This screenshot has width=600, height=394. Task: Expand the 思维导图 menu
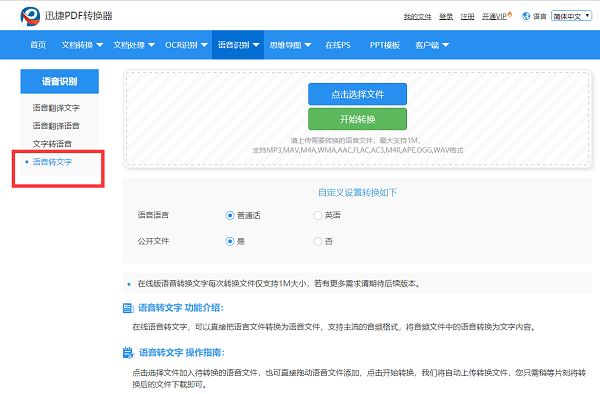coord(290,45)
